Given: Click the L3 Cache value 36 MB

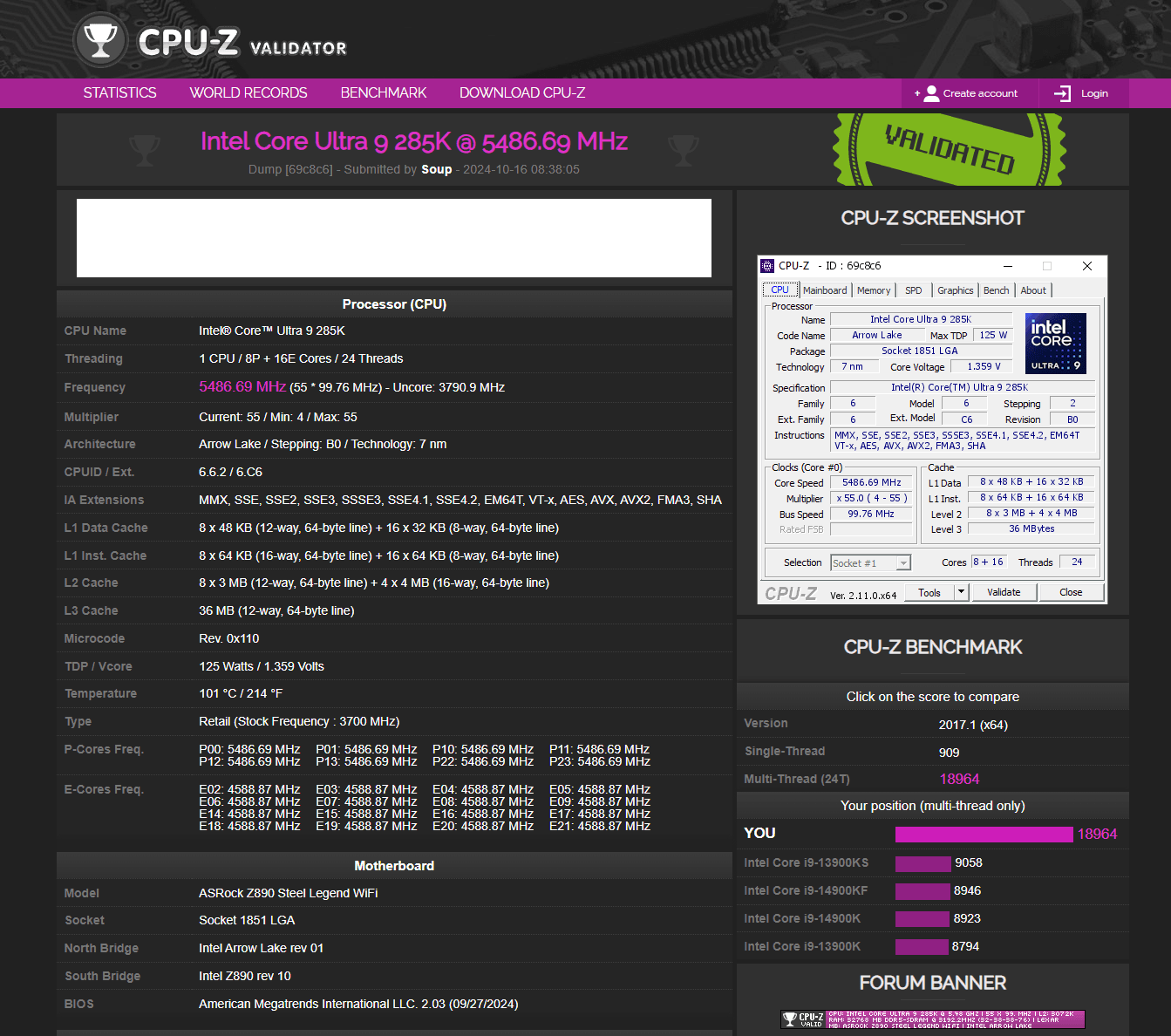Looking at the screenshot, I should click(276, 610).
